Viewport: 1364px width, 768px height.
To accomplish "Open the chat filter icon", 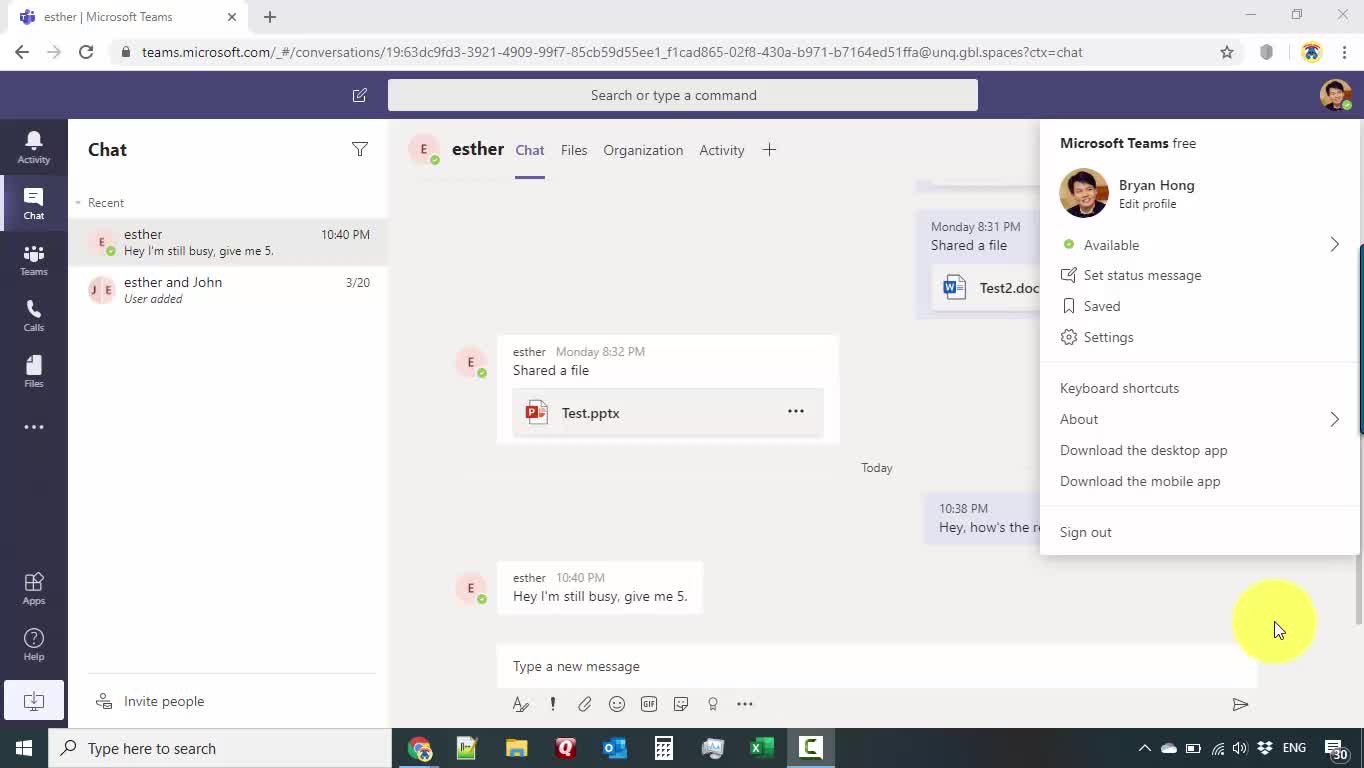I will [359, 149].
